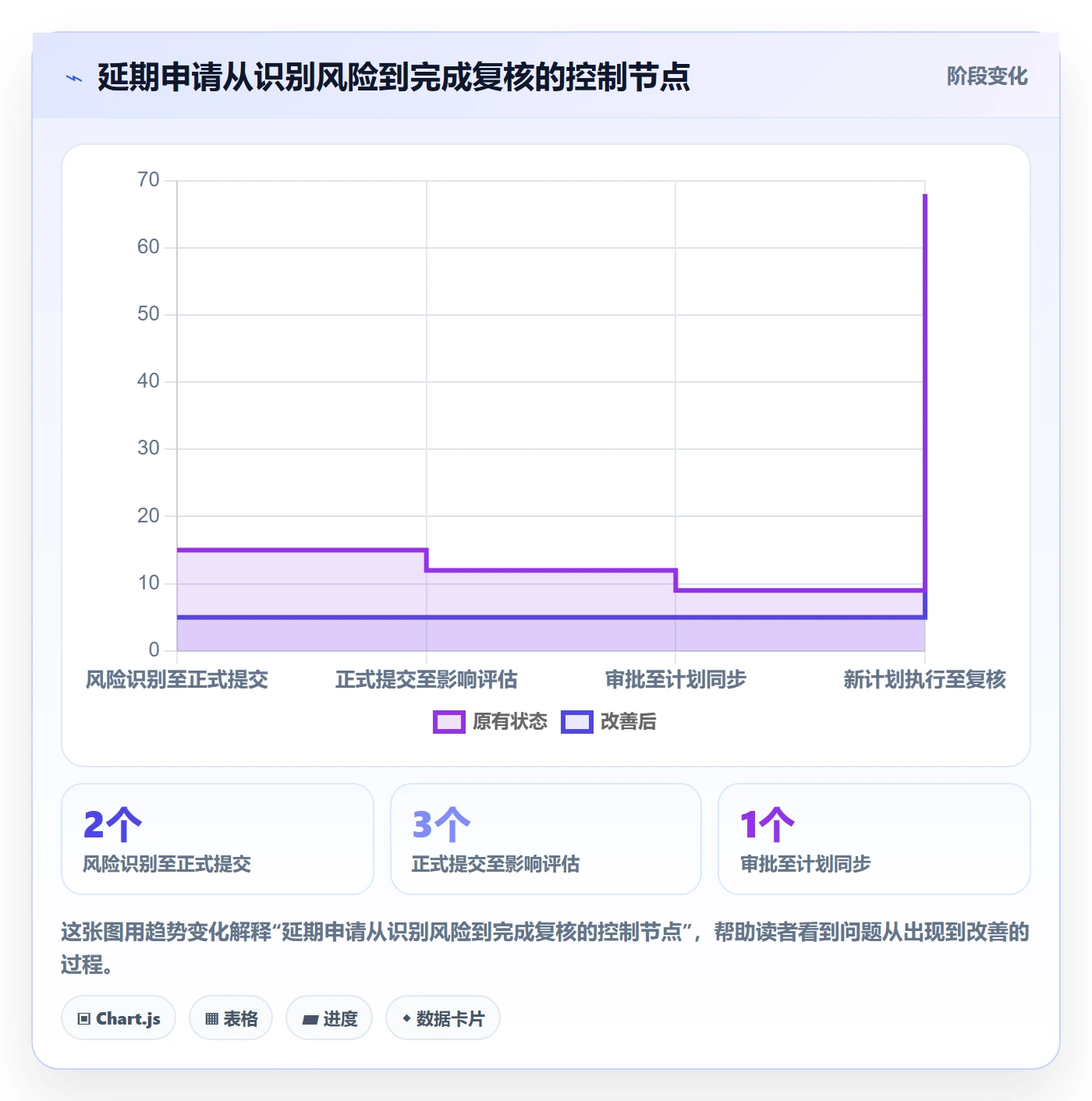Click x-axis label 新计划执行至复核

(x=925, y=680)
